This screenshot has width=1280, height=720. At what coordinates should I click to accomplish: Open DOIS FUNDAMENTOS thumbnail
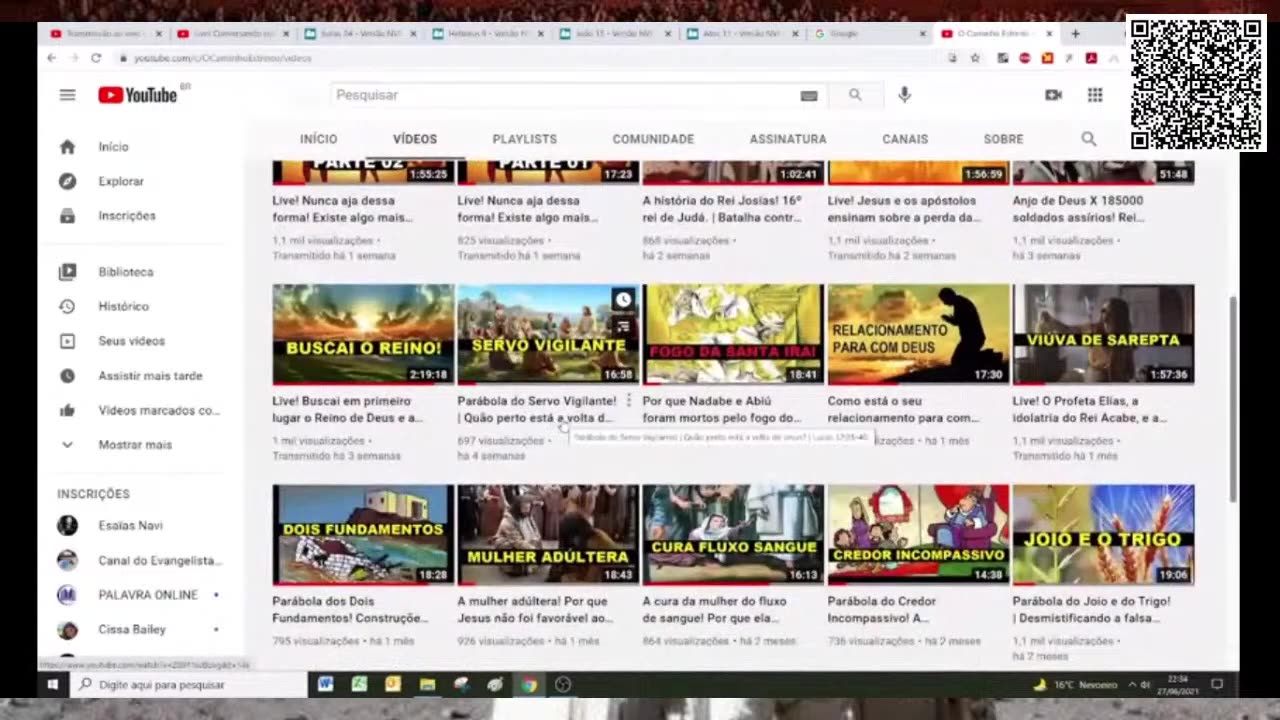pyautogui.click(x=363, y=535)
